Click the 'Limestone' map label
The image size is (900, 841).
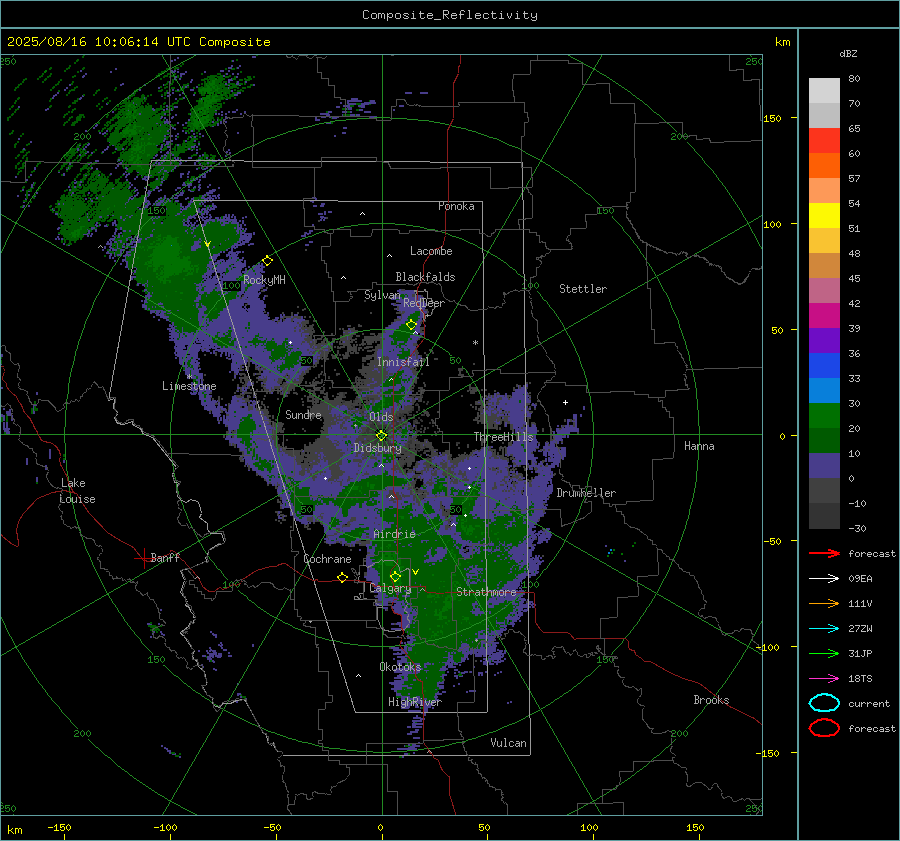point(189,386)
